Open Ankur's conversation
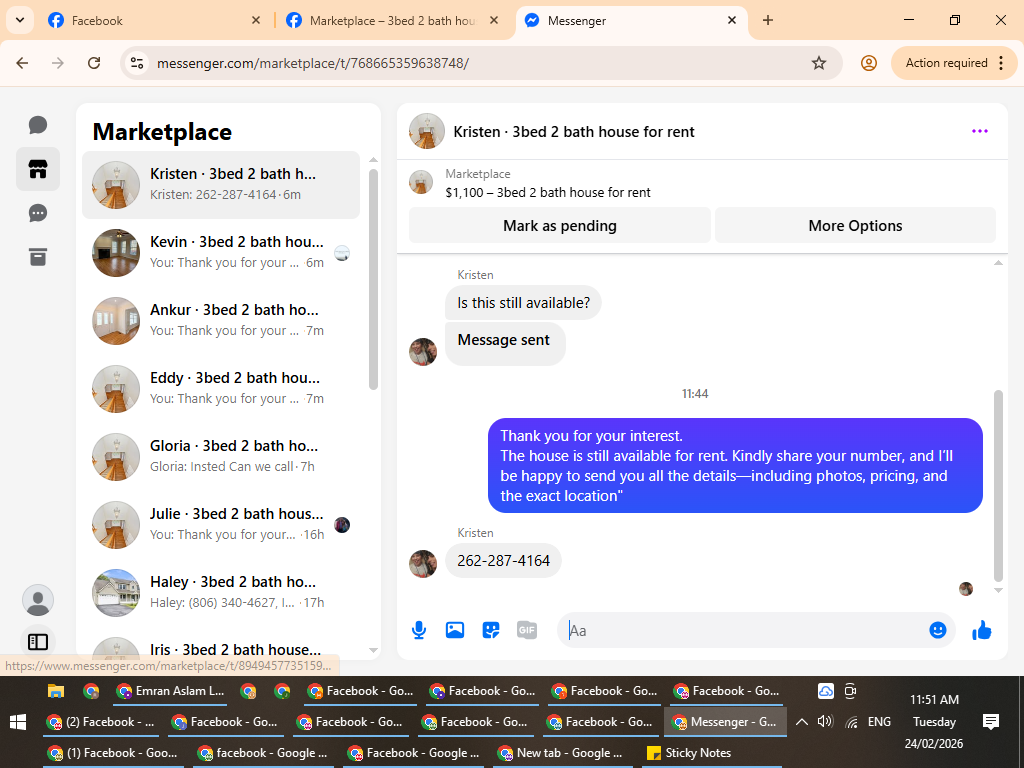 click(221, 321)
